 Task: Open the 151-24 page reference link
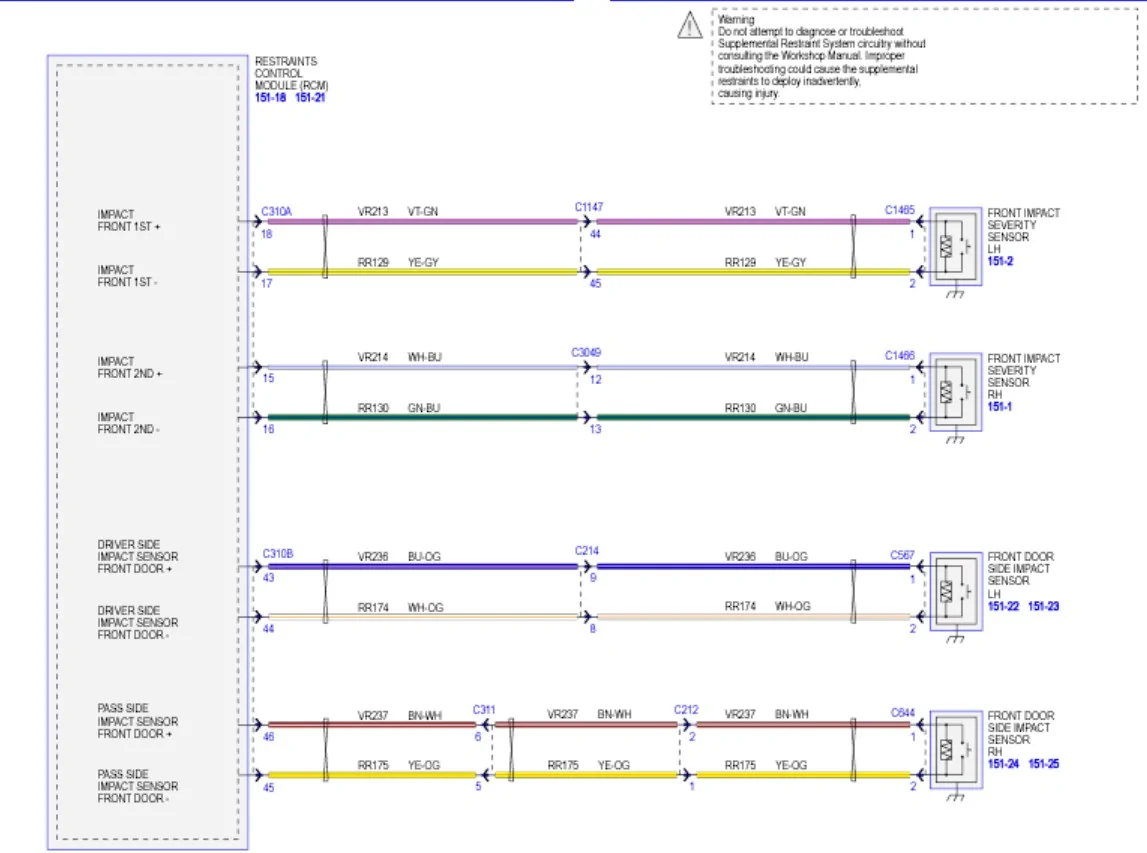pos(1003,764)
